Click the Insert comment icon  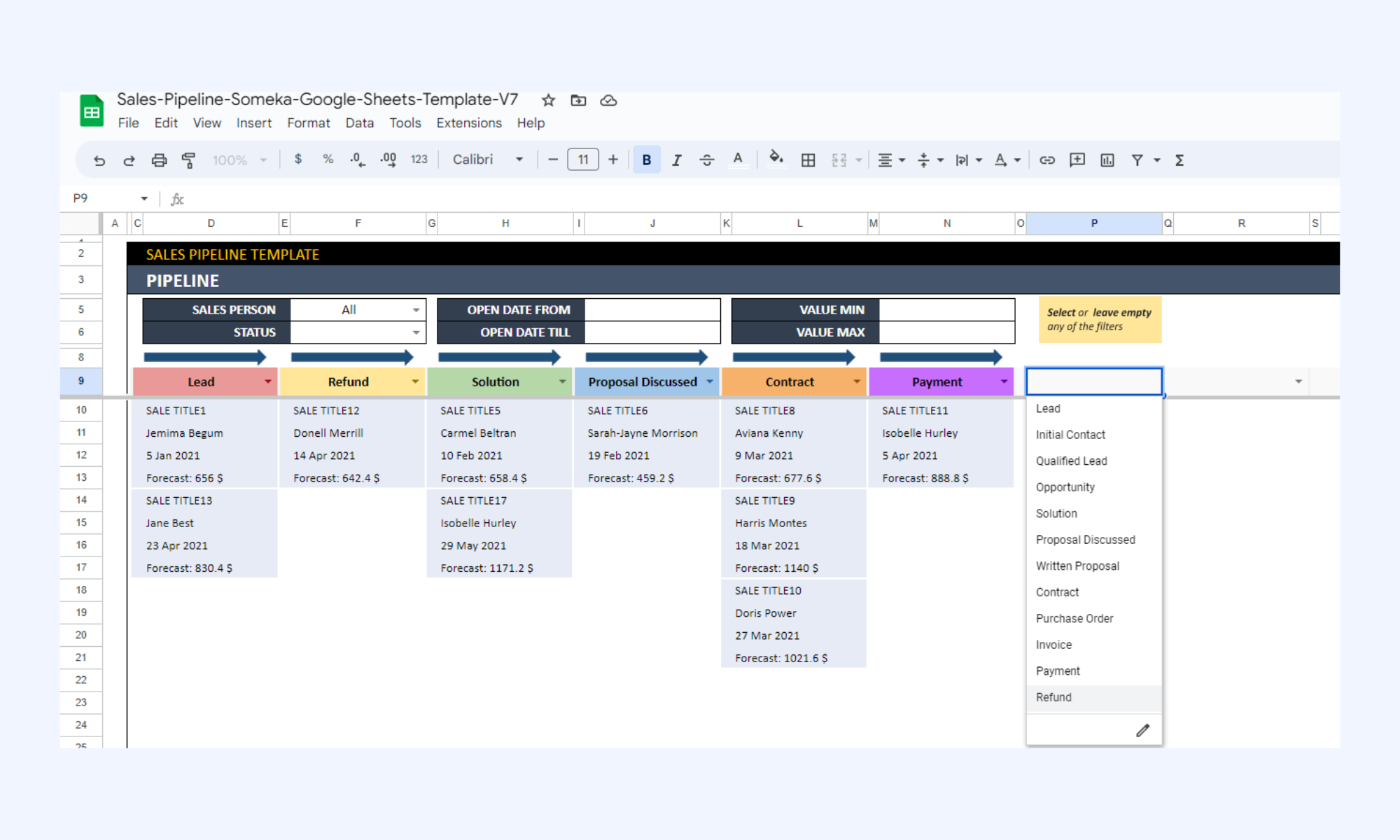[1077, 160]
